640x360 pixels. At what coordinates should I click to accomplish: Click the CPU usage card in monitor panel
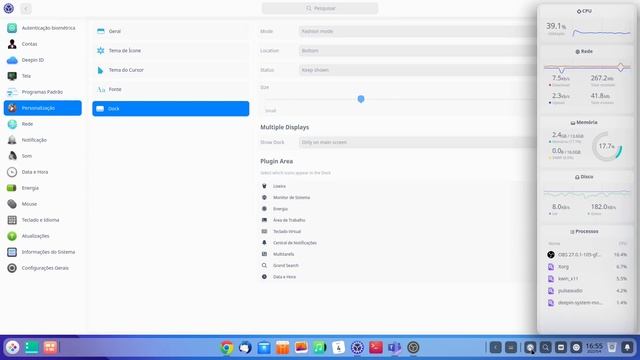click(587, 24)
